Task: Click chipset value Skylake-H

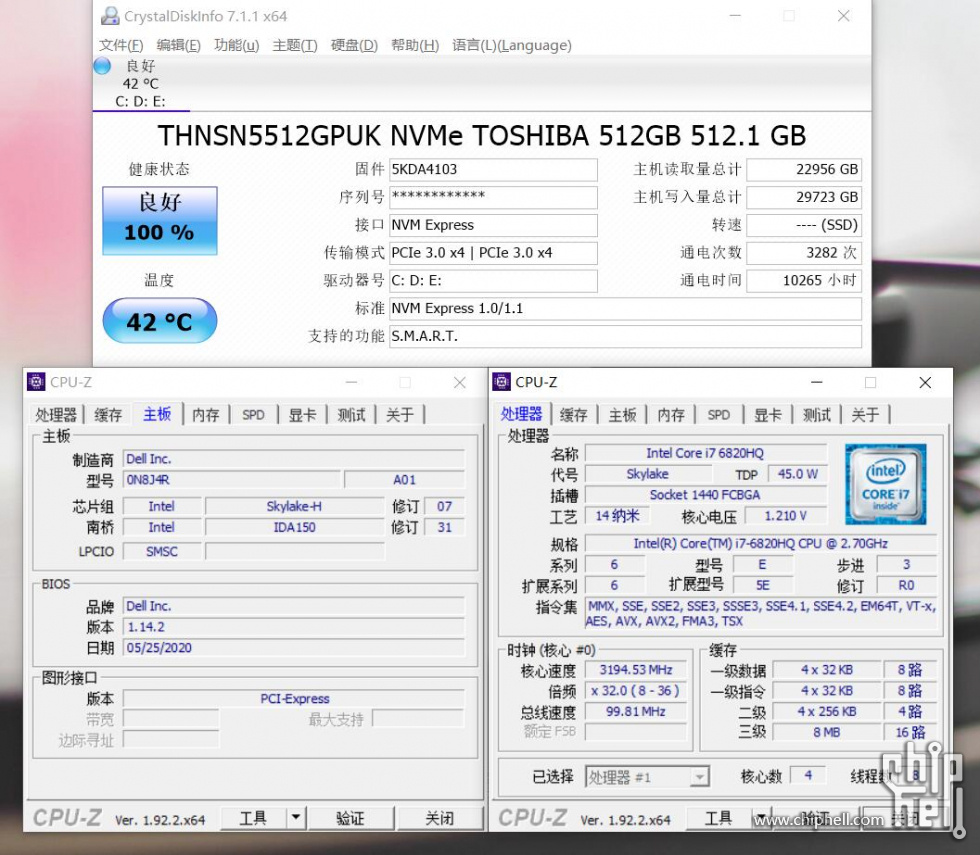Action: [x=294, y=506]
